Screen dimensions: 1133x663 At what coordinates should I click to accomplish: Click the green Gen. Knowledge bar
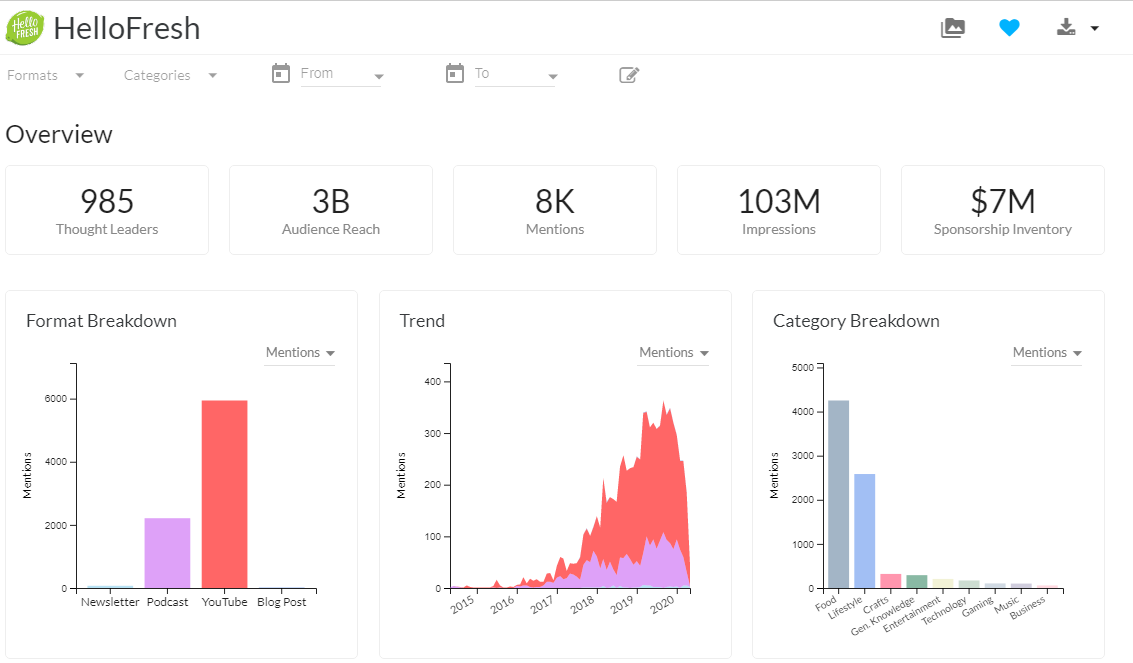(917, 582)
